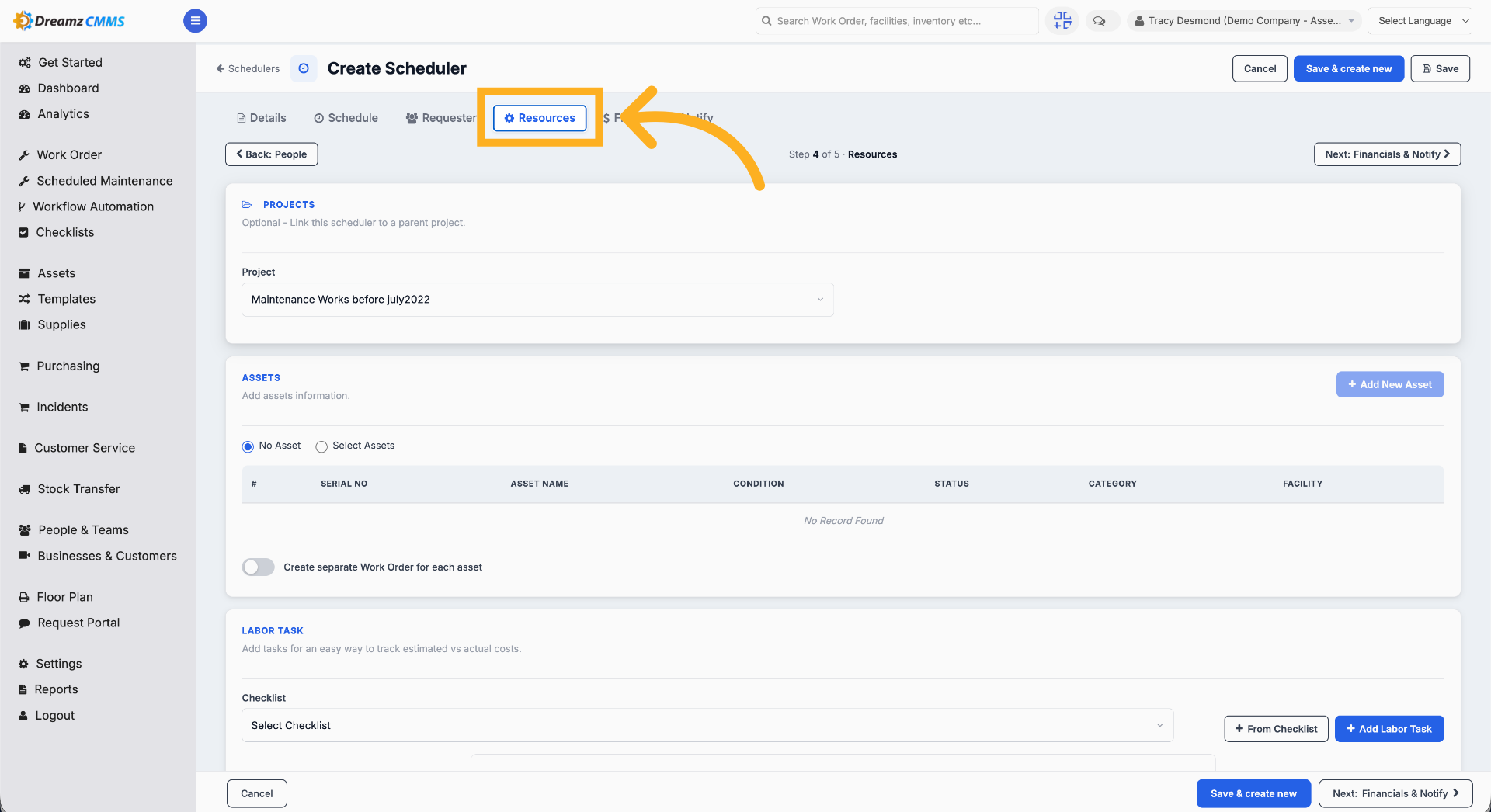Click the Dreamz CMMS logo
Viewport: 1491px width, 812px height.
[x=70, y=21]
